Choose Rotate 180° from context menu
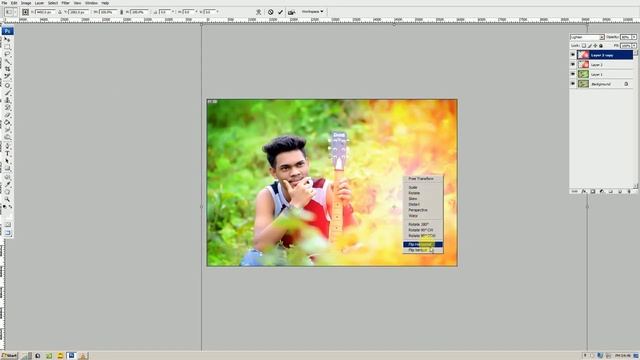The height and width of the screenshot is (360, 640). coord(423,224)
